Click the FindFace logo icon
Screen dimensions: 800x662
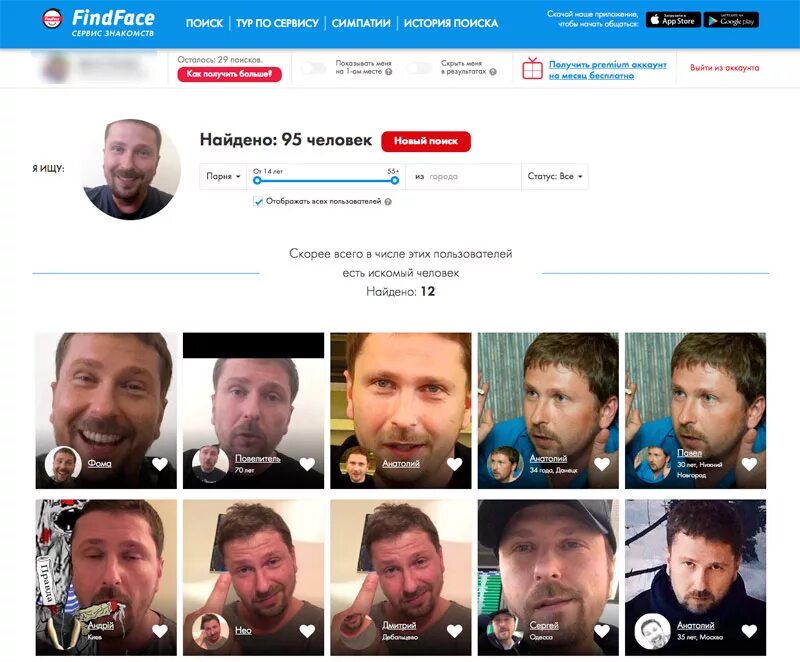[x=52, y=19]
